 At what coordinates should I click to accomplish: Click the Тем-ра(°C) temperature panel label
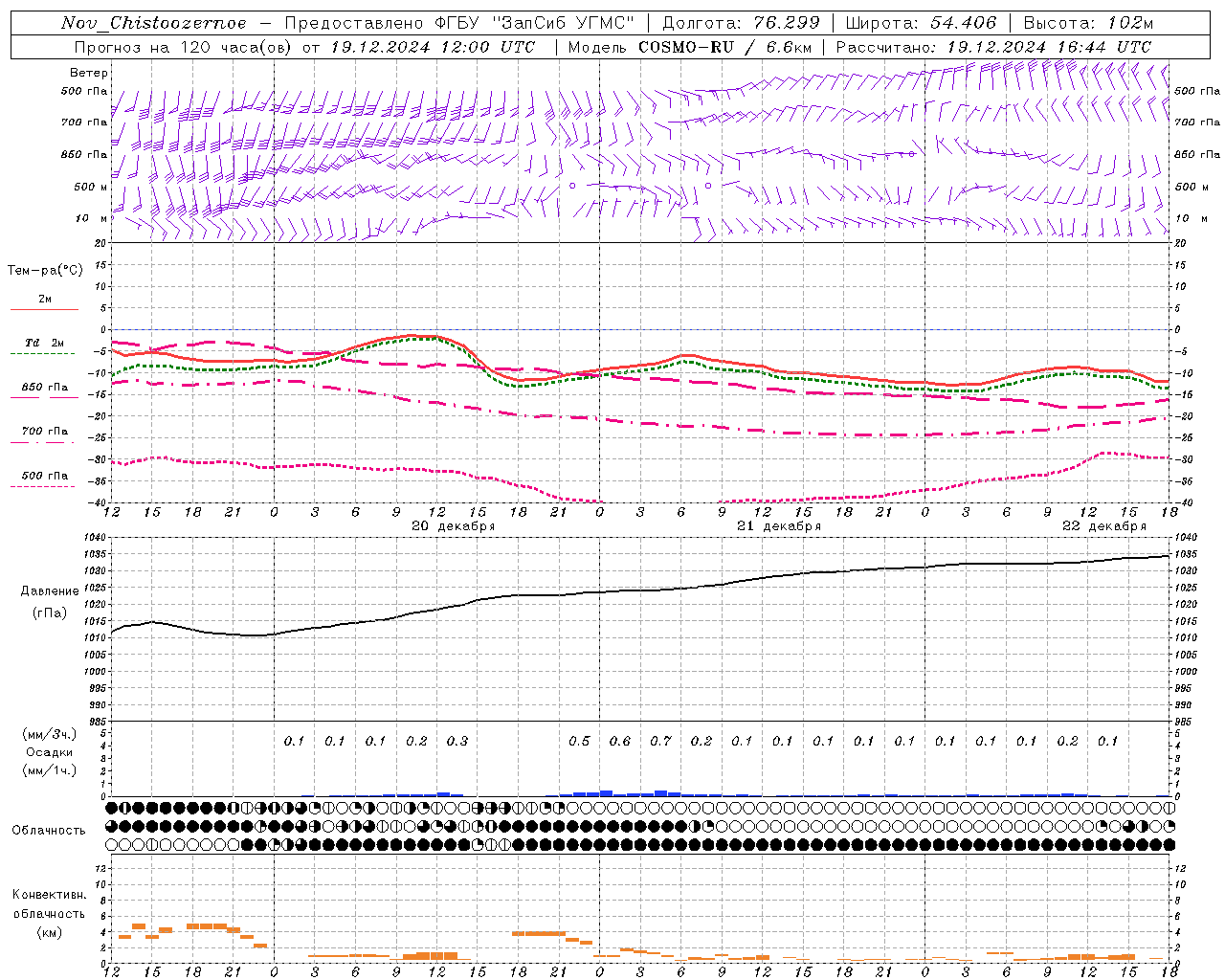pos(45,270)
